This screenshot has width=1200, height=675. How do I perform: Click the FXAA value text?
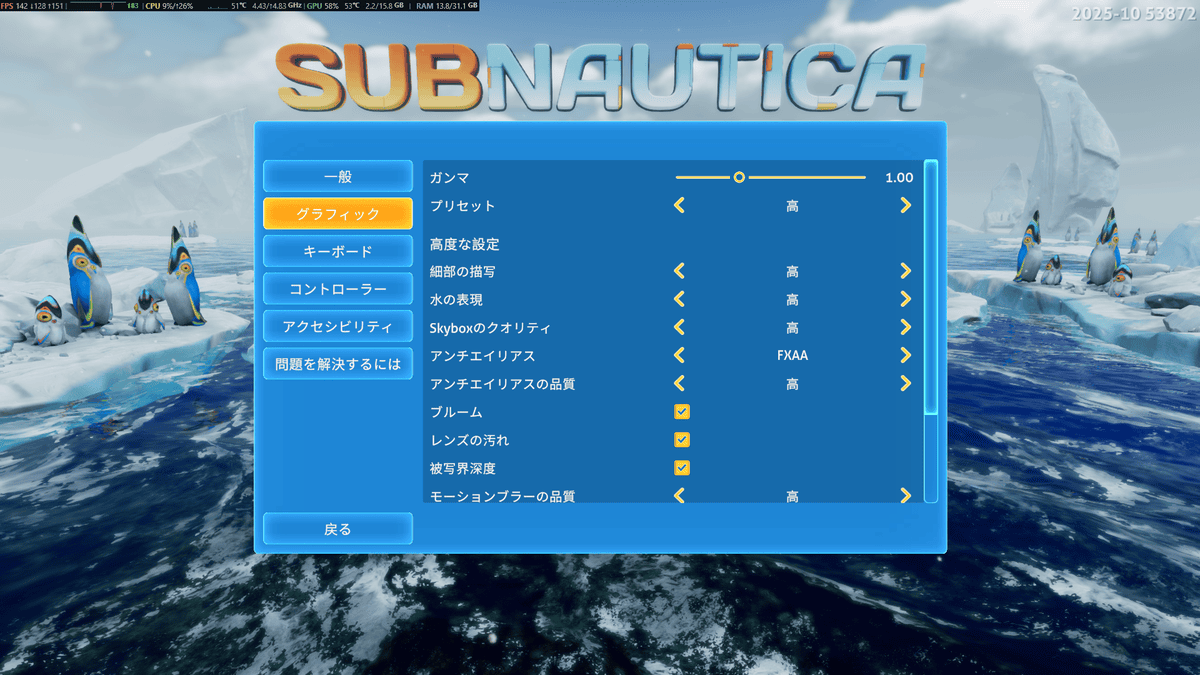click(792, 355)
